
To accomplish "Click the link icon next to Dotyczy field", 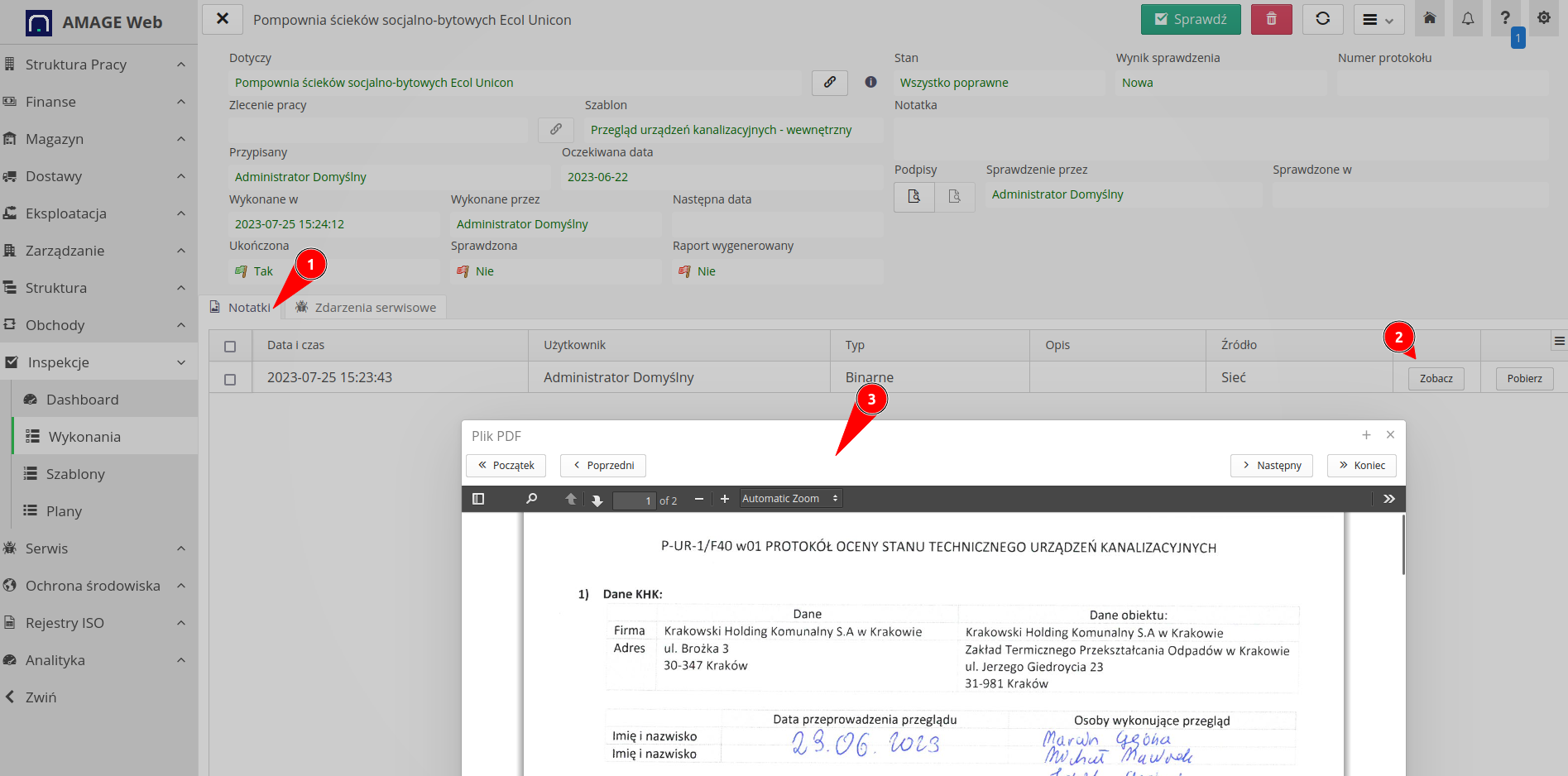I will (829, 82).
